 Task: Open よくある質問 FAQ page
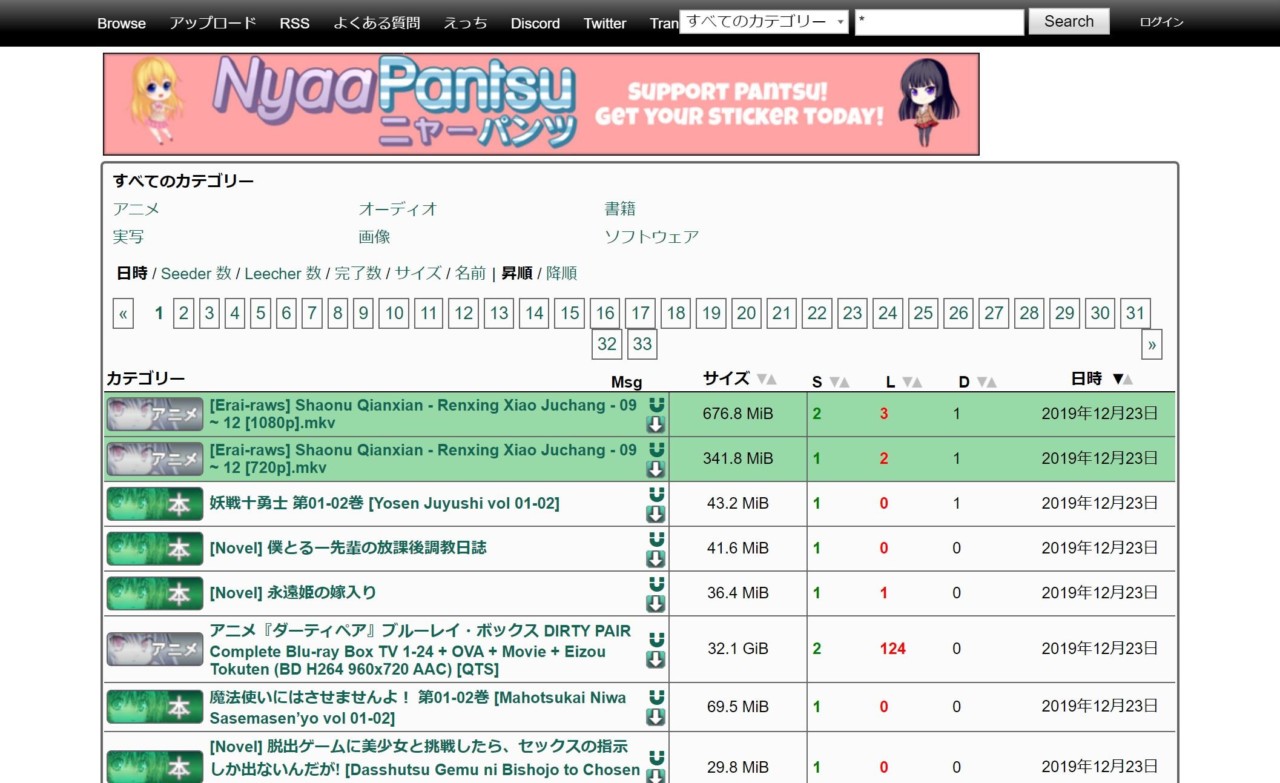point(377,23)
